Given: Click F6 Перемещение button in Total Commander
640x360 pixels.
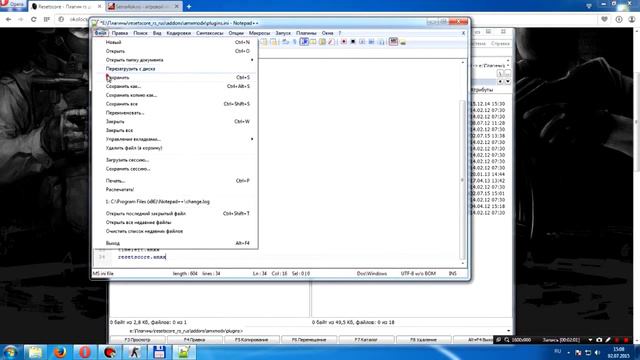Looking at the screenshot, I should coord(309,340).
